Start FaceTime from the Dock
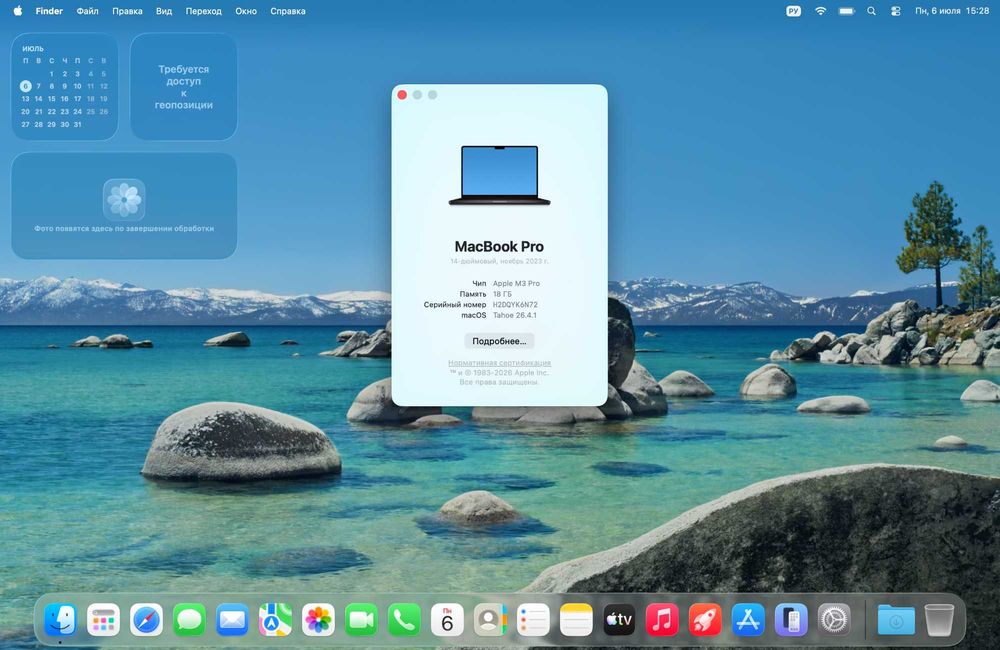1000x650 pixels. [361, 619]
